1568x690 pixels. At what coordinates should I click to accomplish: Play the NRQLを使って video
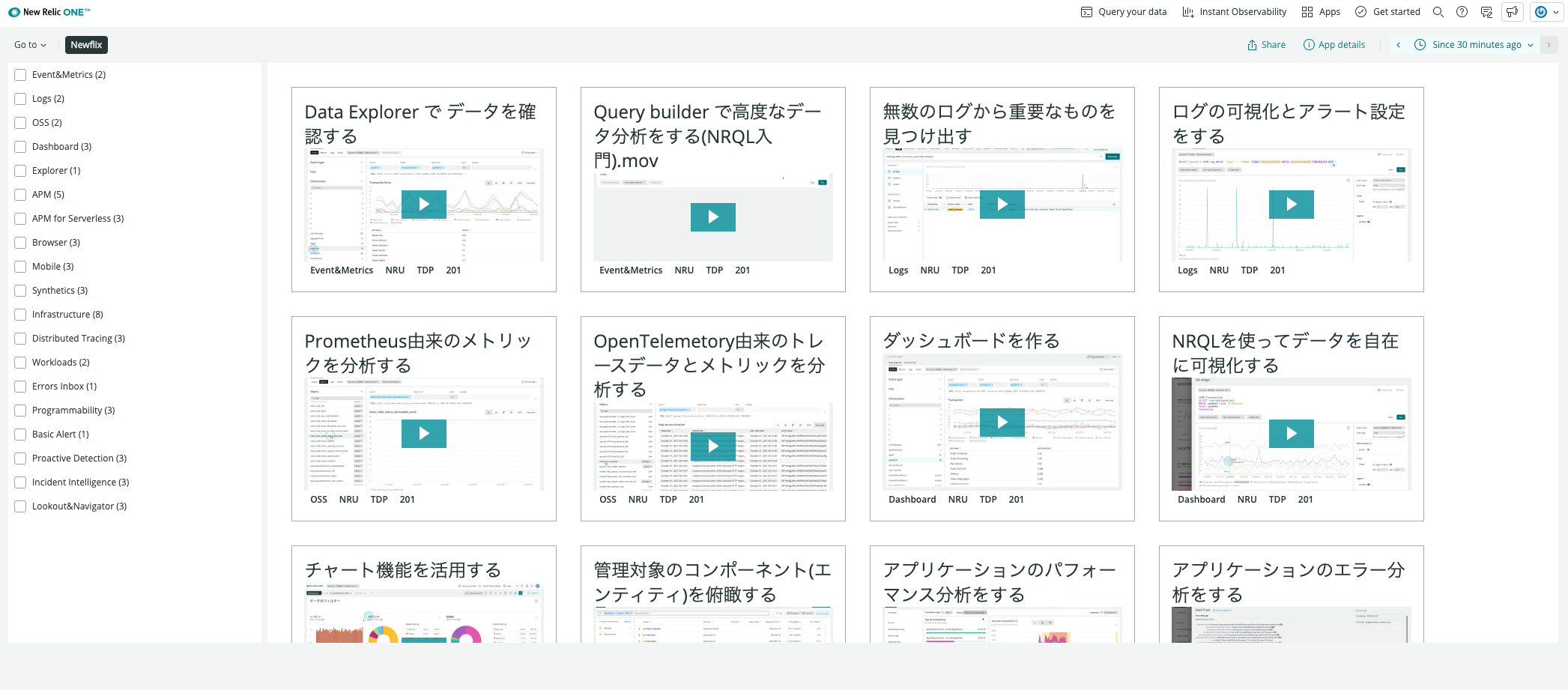(x=1292, y=433)
